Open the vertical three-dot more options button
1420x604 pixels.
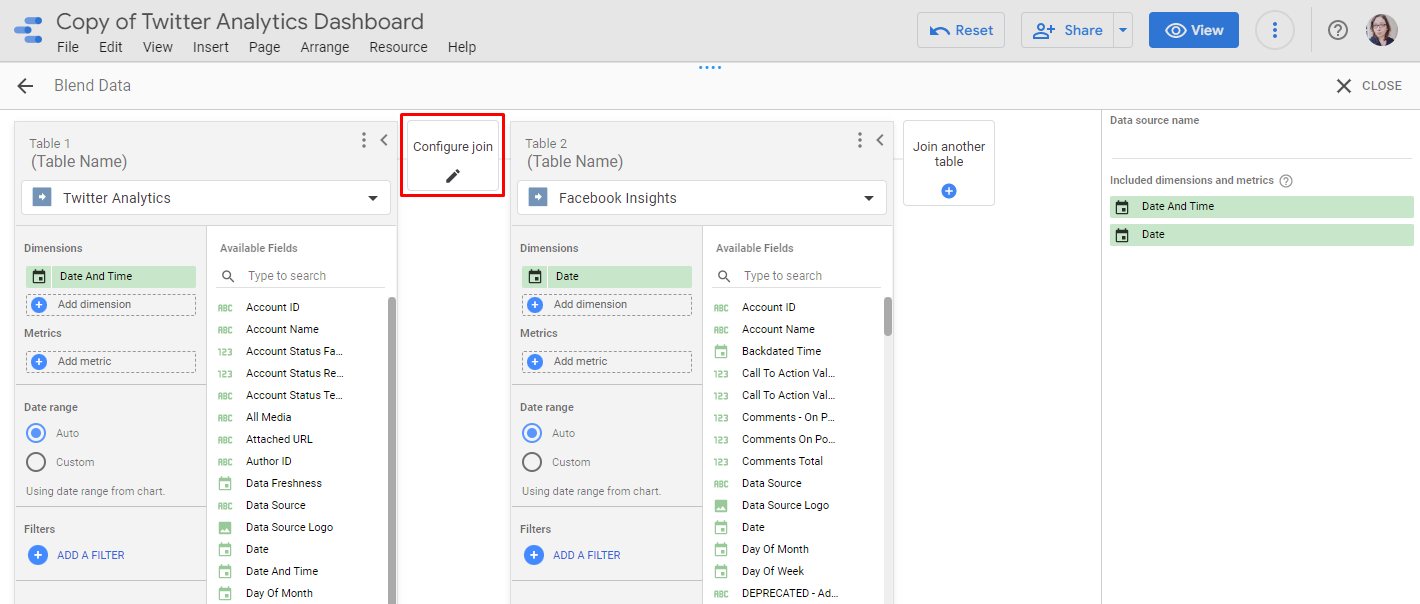pyautogui.click(x=1274, y=30)
